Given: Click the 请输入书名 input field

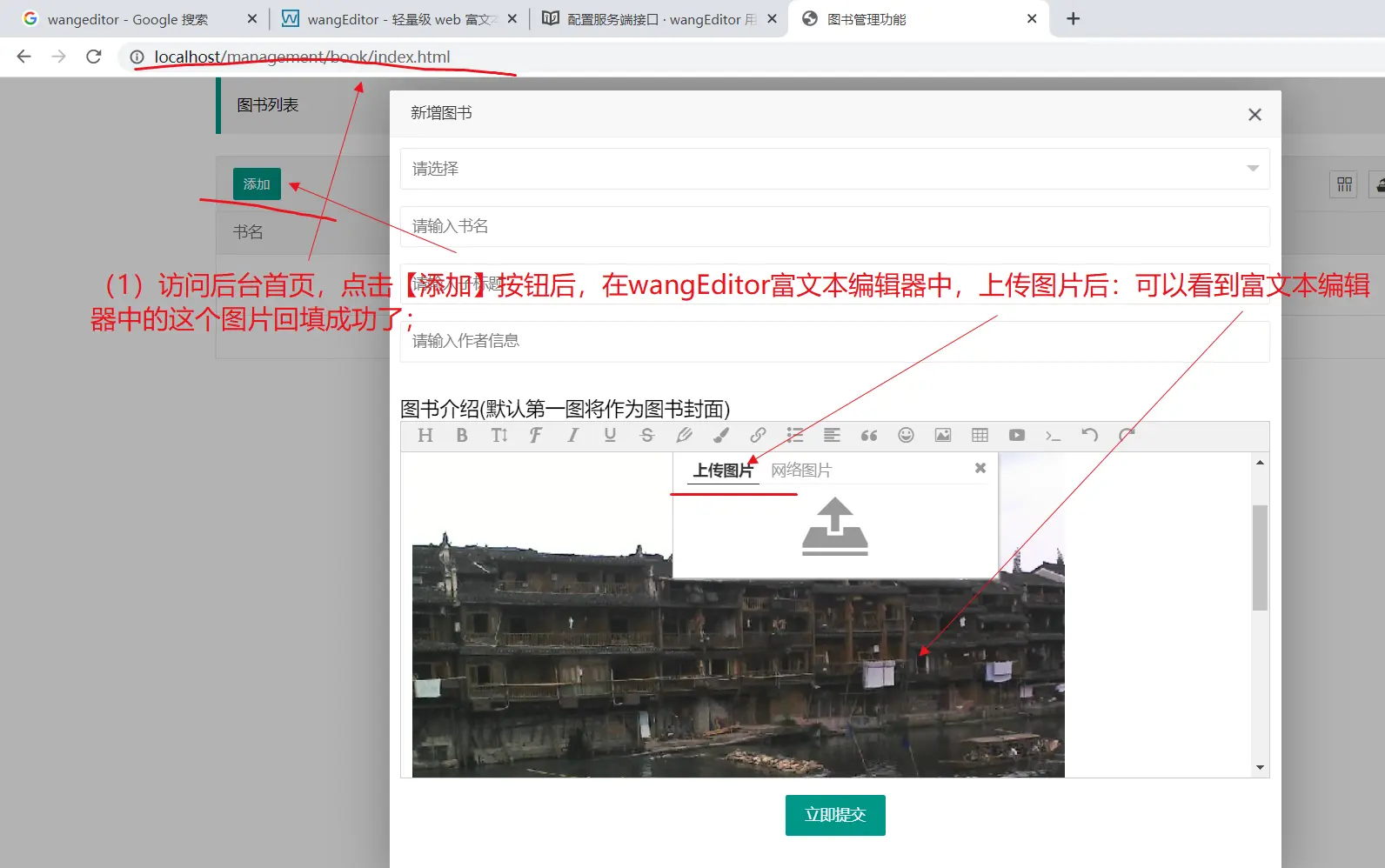Looking at the screenshot, I should click(833, 226).
